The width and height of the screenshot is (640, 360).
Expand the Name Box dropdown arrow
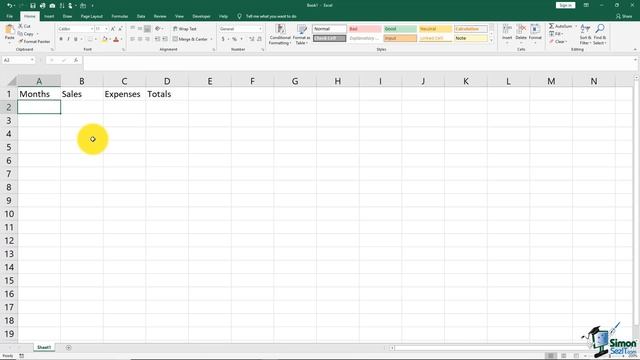(x=32, y=60)
